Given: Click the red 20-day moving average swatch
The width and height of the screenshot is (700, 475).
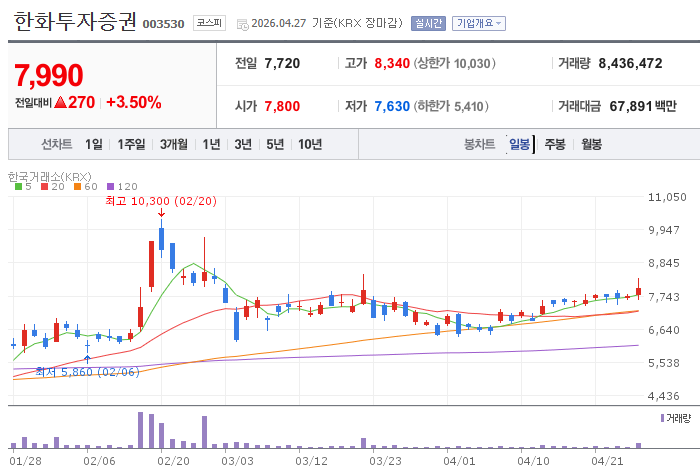Looking at the screenshot, I should (44, 187).
